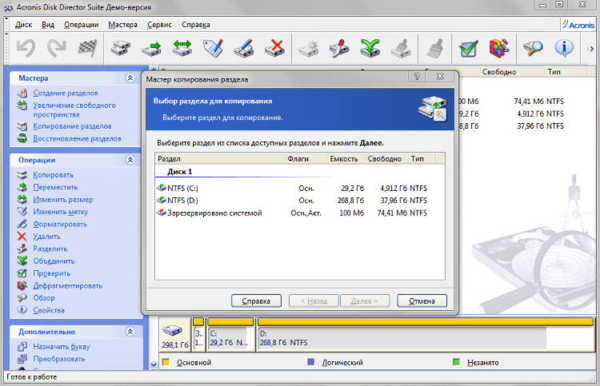This screenshot has width=600, height=386.
Task: Click the checkered flag Commit icon
Action: pyautogui.click(x=87, y=48)
